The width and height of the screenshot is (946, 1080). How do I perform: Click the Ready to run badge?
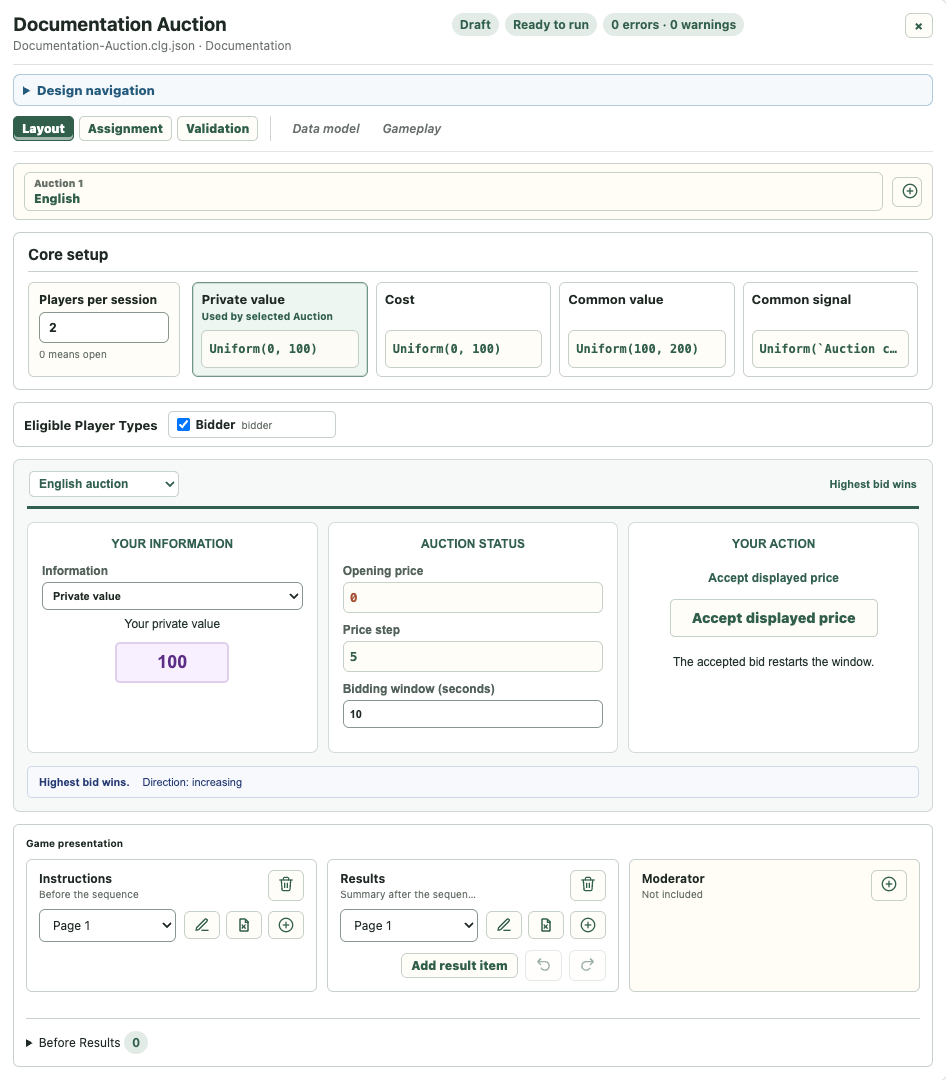tap(551, 25)
